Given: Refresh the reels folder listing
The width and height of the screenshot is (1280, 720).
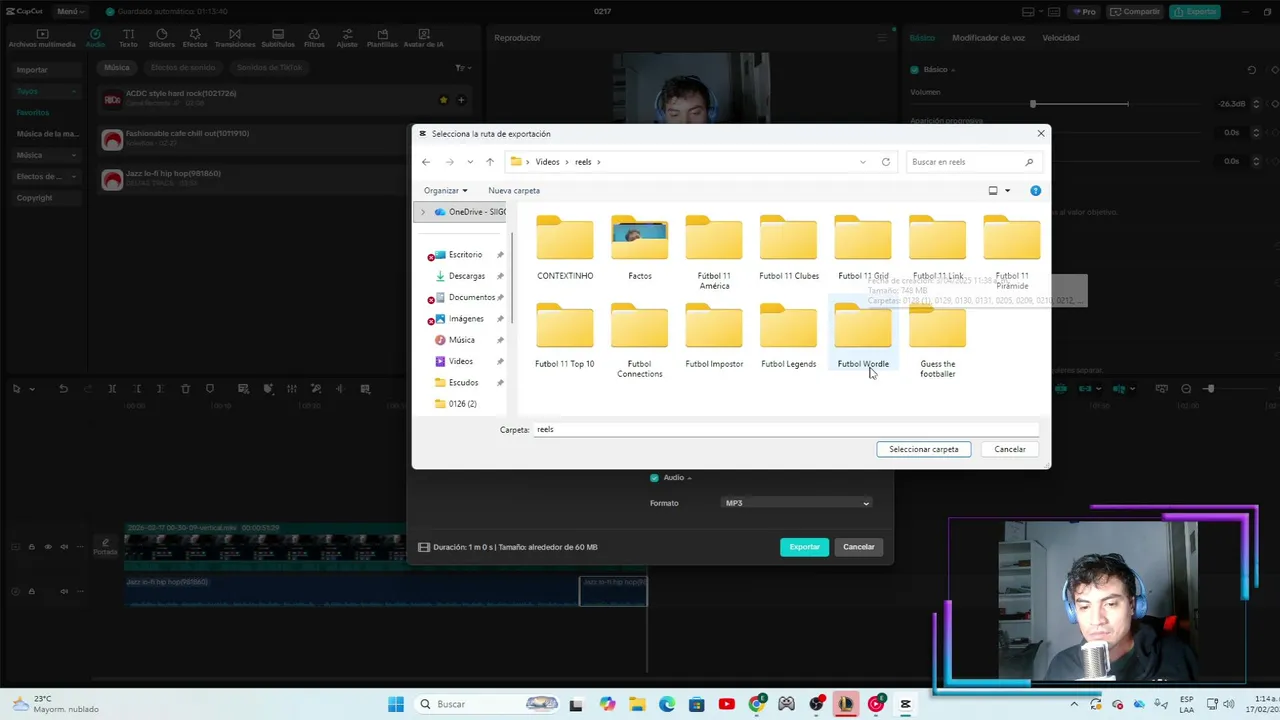Looking at the screenshot, I should pyautogui.click(x=886, y=162).
